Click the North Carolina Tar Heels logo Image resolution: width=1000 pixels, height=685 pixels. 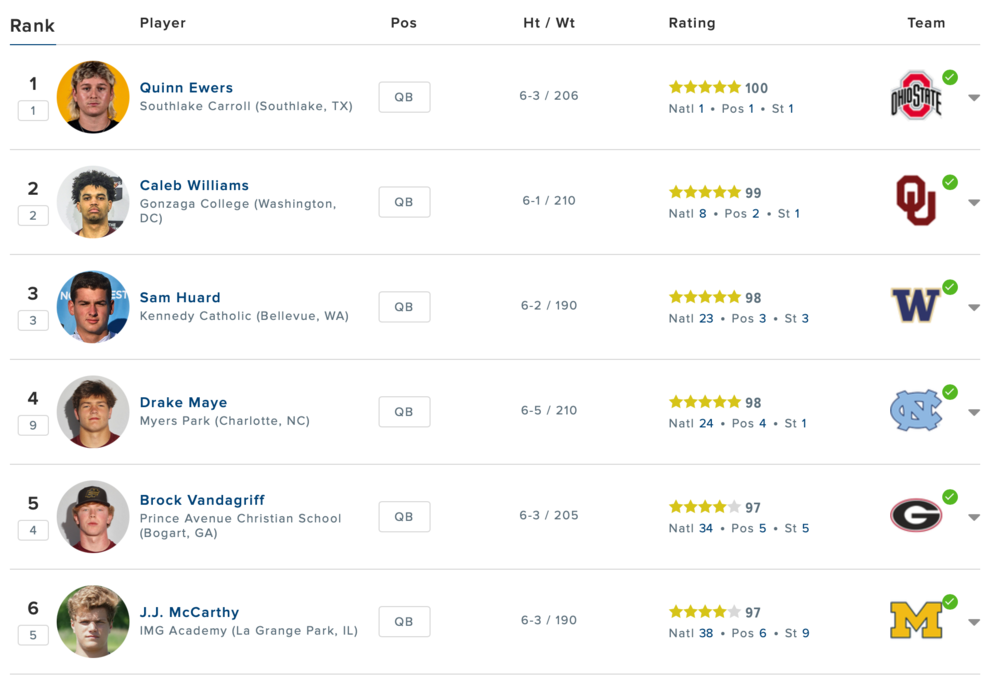(x=915, y=410)
